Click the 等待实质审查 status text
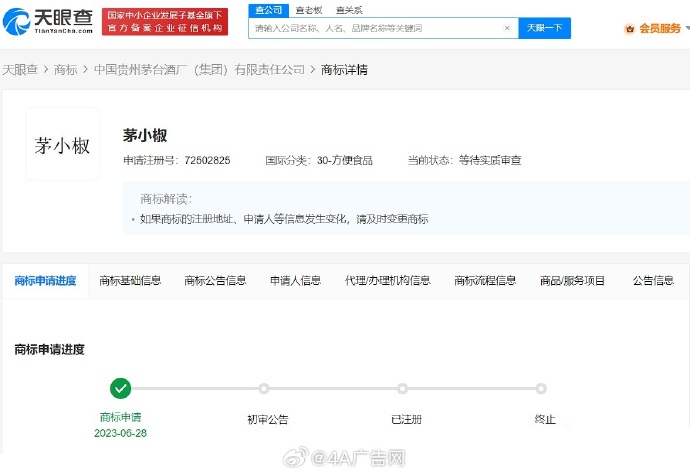The image size is (690, 474). [490, 160]
